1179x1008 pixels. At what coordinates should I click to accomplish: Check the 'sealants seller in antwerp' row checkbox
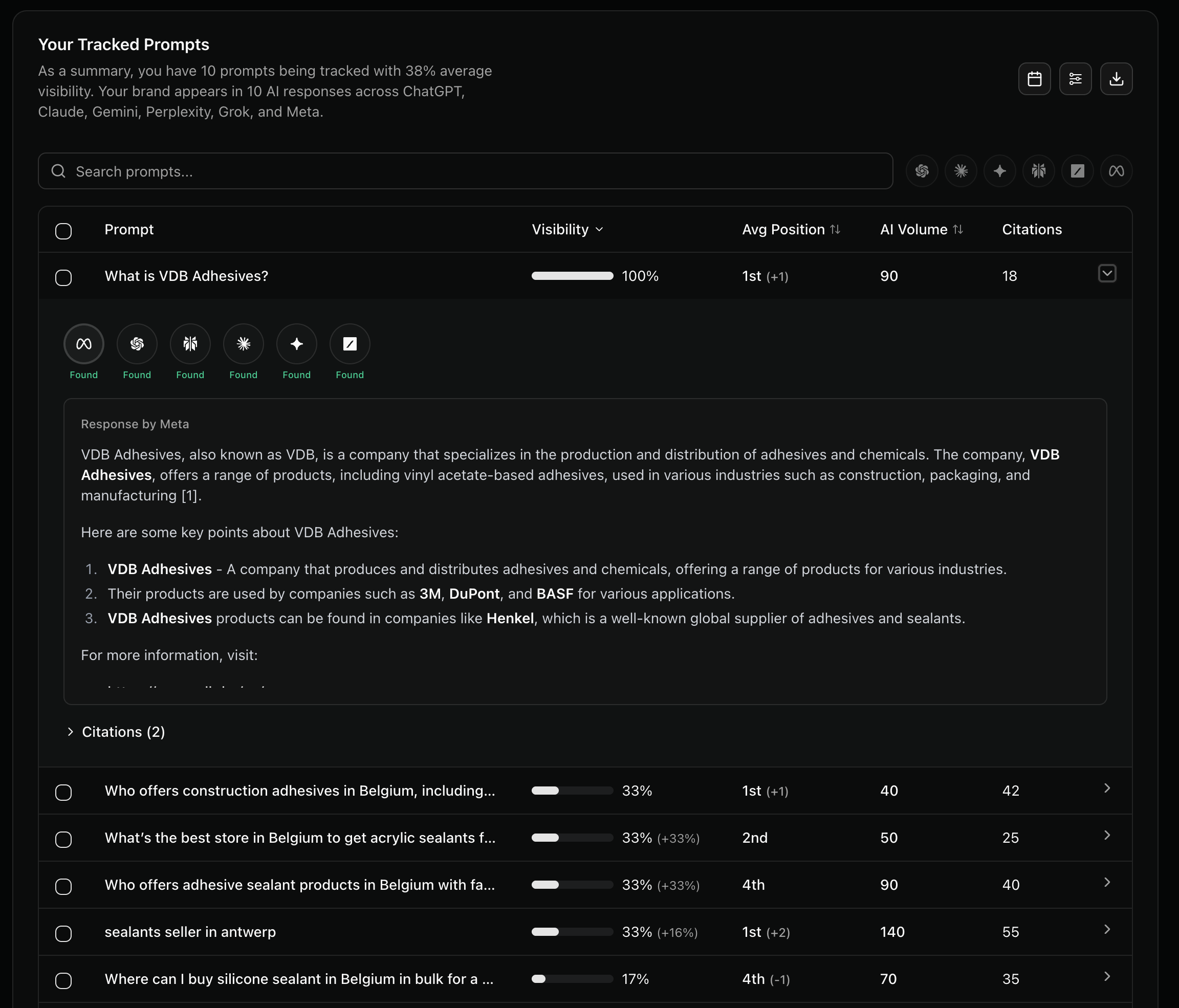[x=63, y=933]
